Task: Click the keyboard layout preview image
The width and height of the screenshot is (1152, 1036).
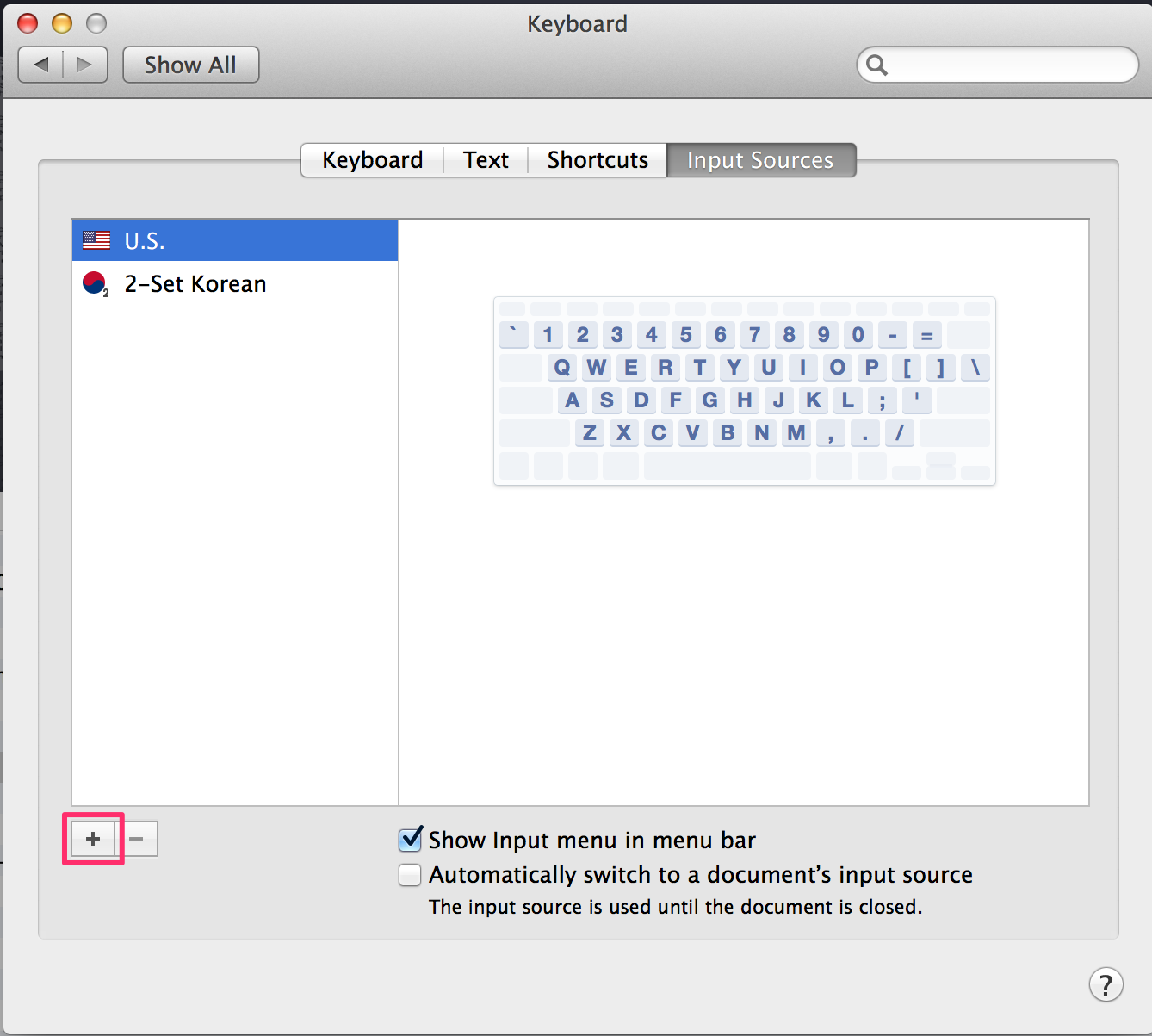Action: pyautogui.click(x=744, y=391)
